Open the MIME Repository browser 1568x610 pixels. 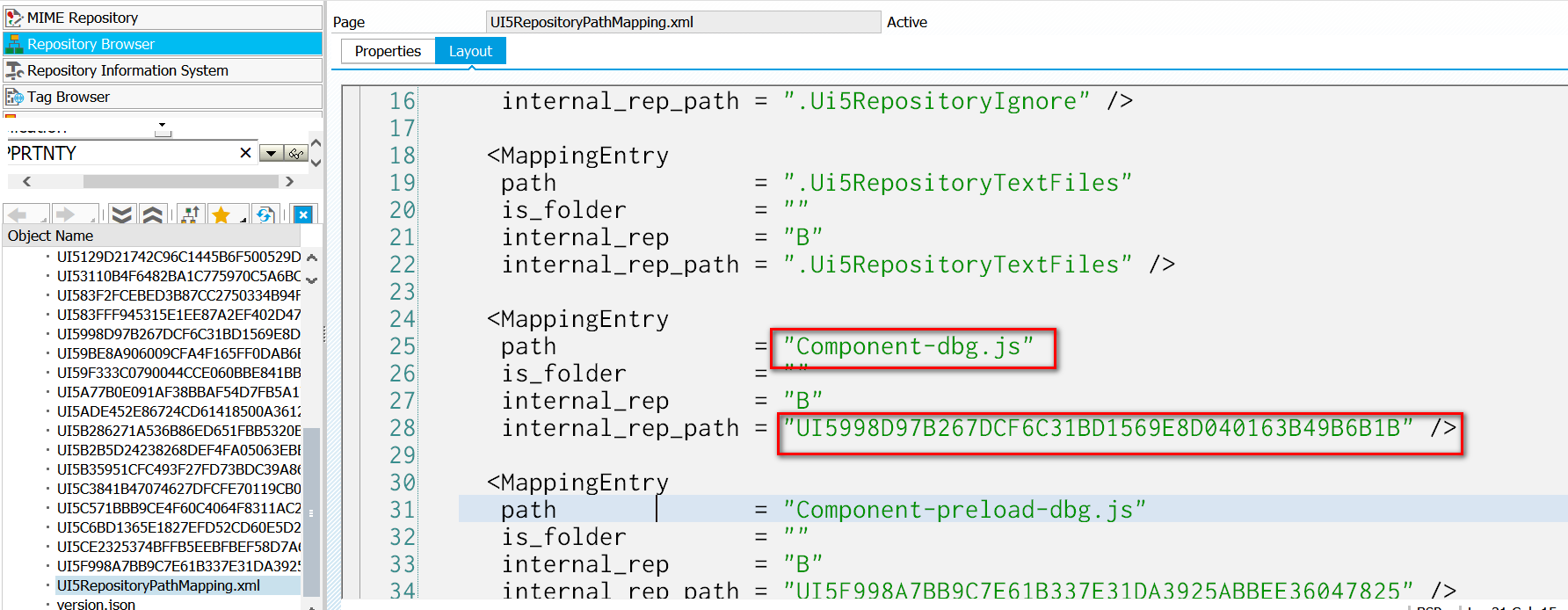[x=163, y=18]
